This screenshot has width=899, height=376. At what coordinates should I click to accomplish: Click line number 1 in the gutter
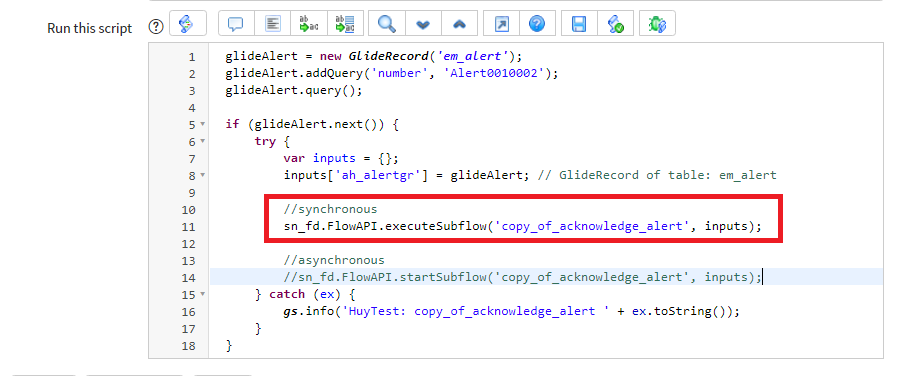[x=191, y=57]
